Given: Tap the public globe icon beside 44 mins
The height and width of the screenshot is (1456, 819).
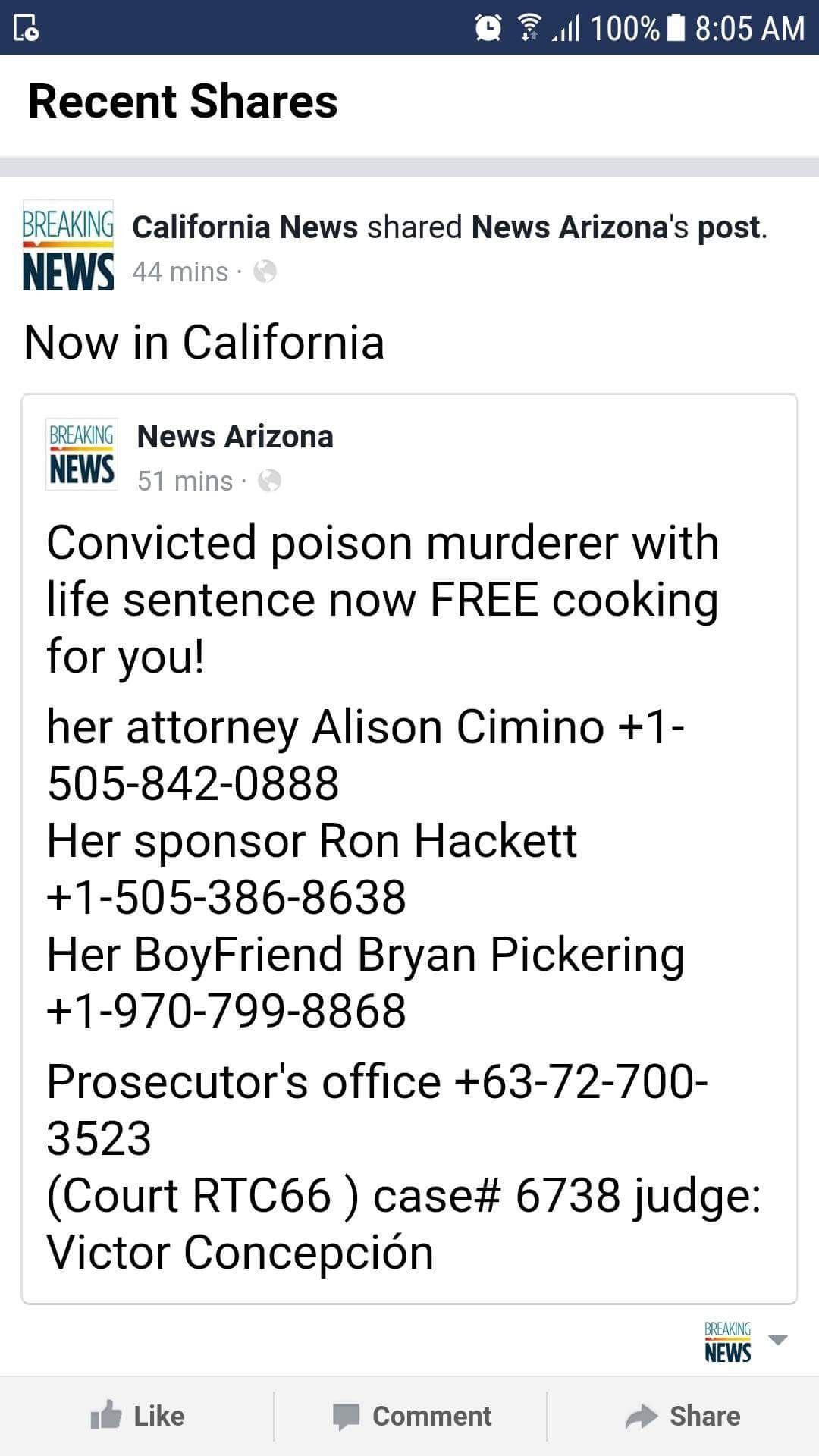Looking at the screenshot, I should coord(265,271).
